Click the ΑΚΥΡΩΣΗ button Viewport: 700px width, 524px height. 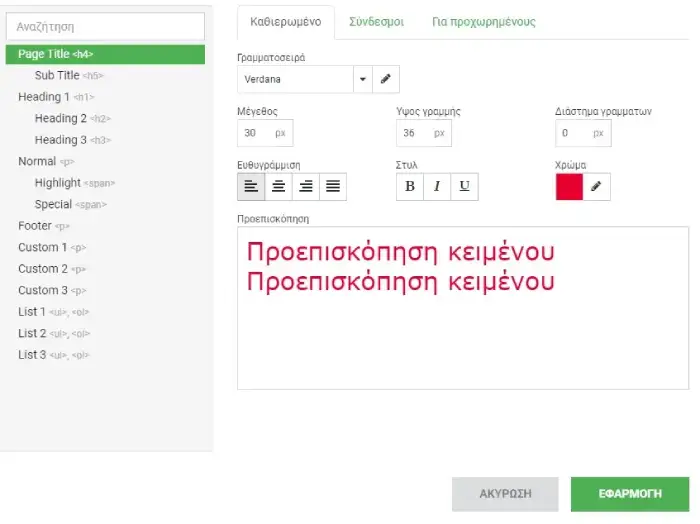pos(505,494)
